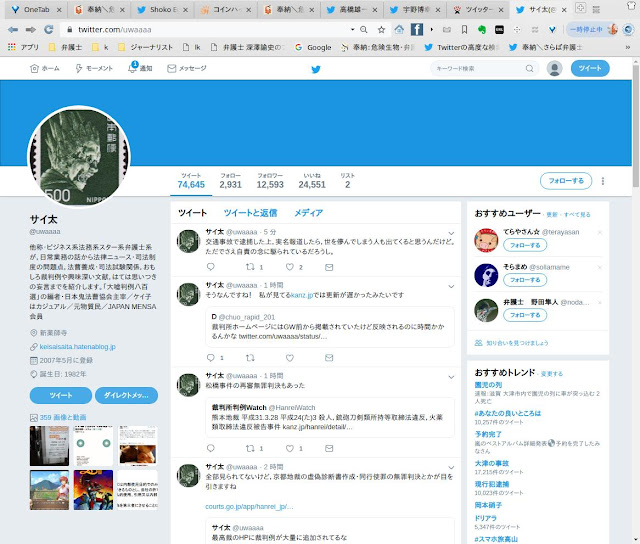
Task: Open more options dots beside フォローする
Action: click(x=603, y=181)
